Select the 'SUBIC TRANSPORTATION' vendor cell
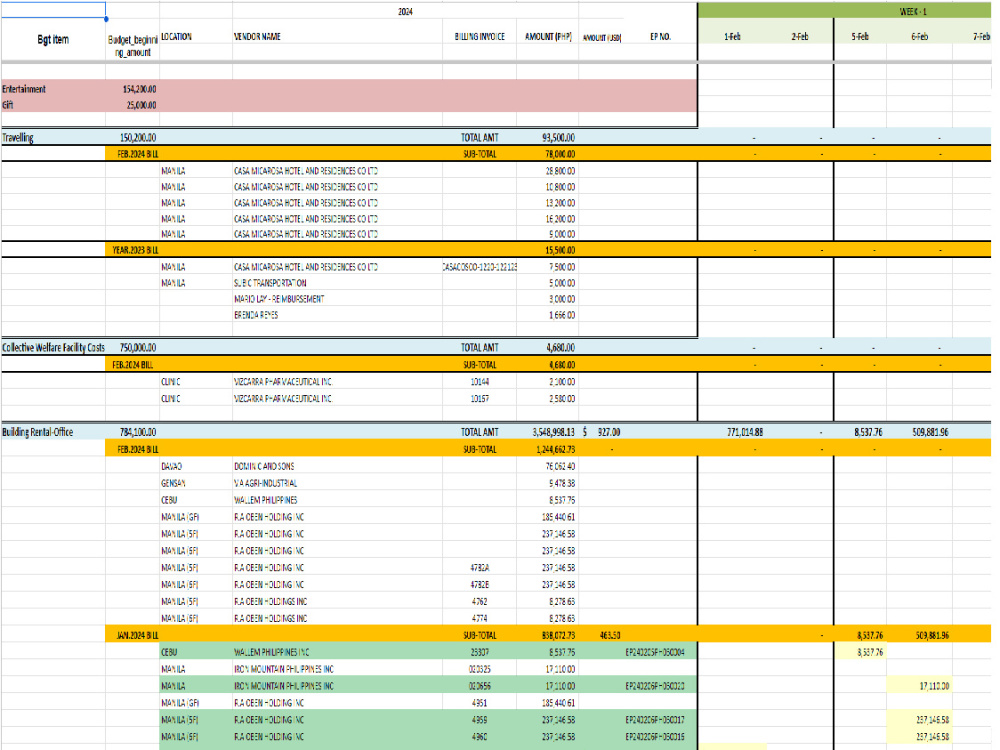The height and width of the screenshot is (750, 1000). 270,283
